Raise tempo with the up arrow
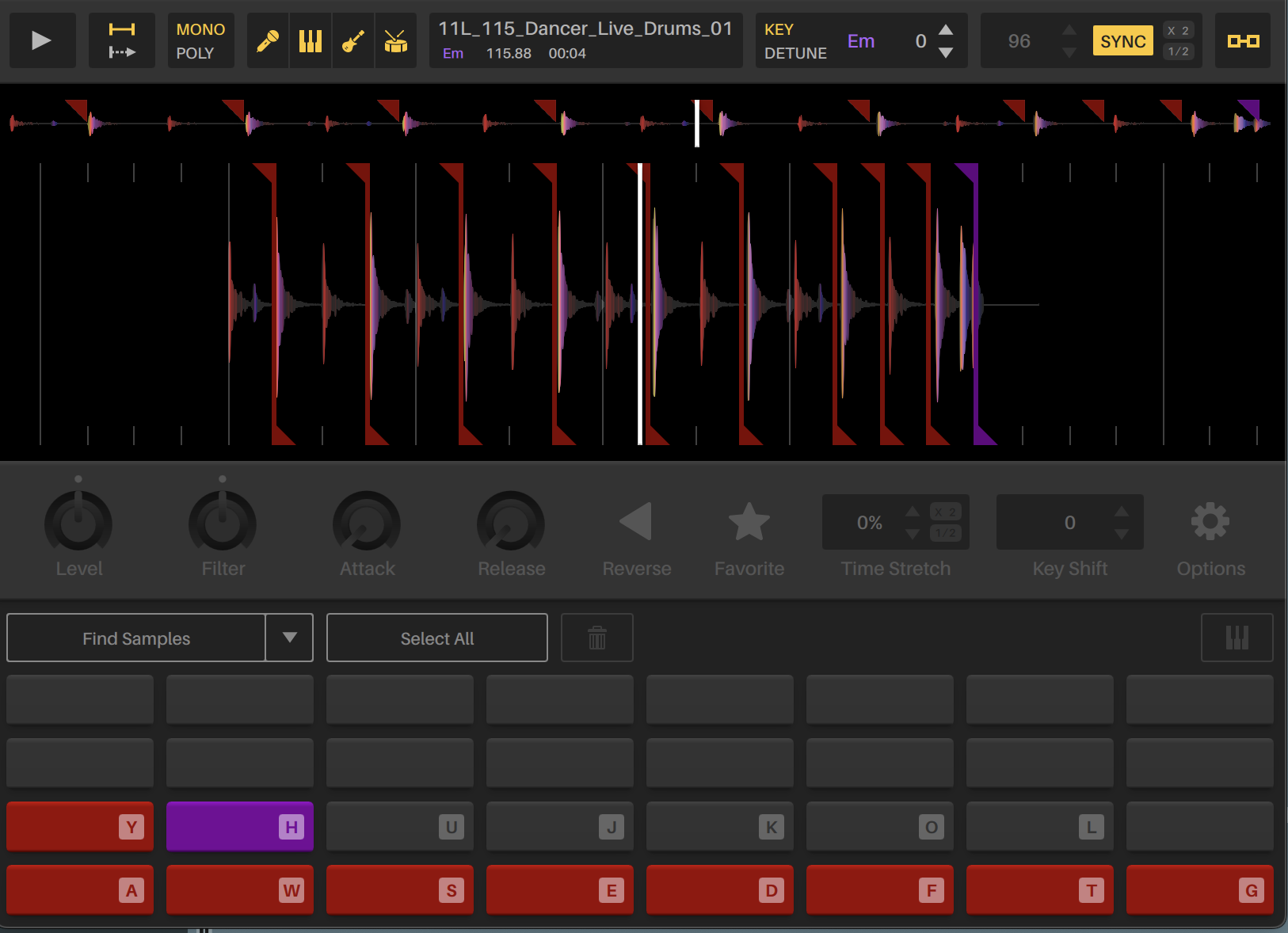Viewport: 1288px width, 933px height. click(x=1069, y=29)
